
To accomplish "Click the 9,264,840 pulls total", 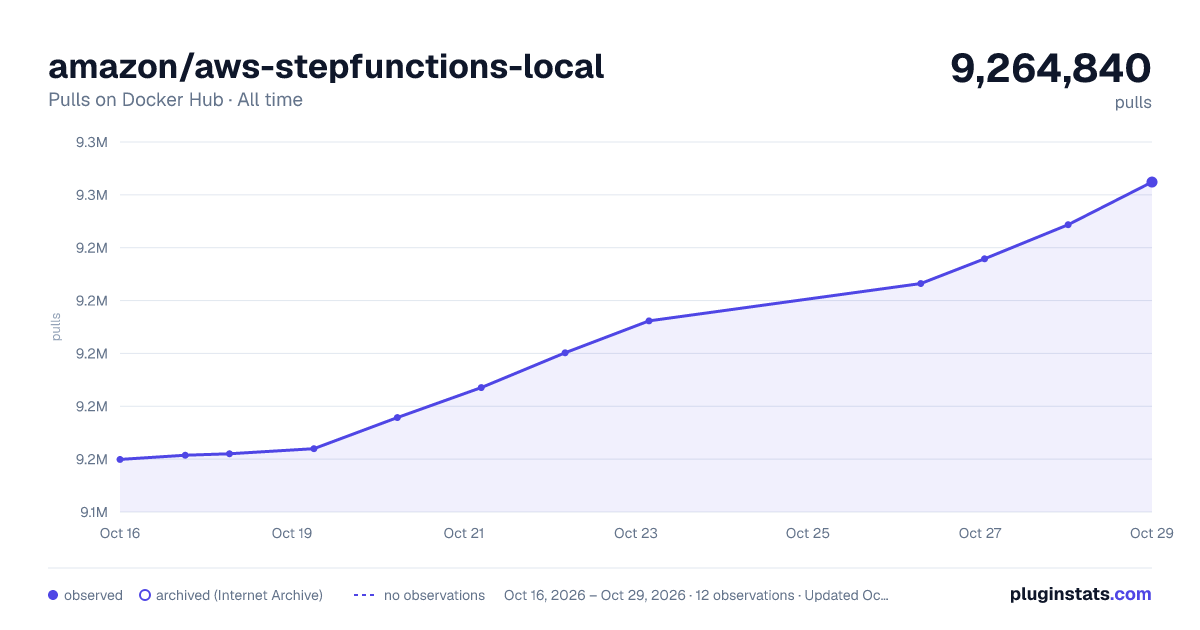I will 1051,69.
